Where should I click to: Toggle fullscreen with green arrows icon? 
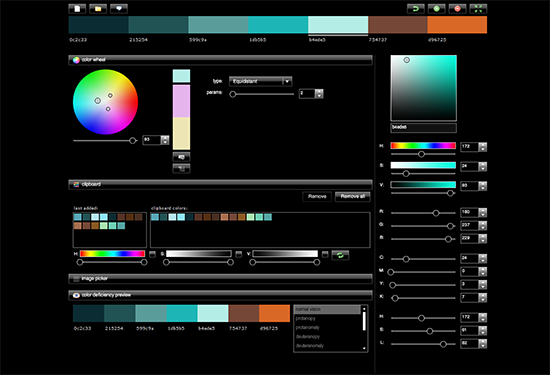(x=478, y=9)
